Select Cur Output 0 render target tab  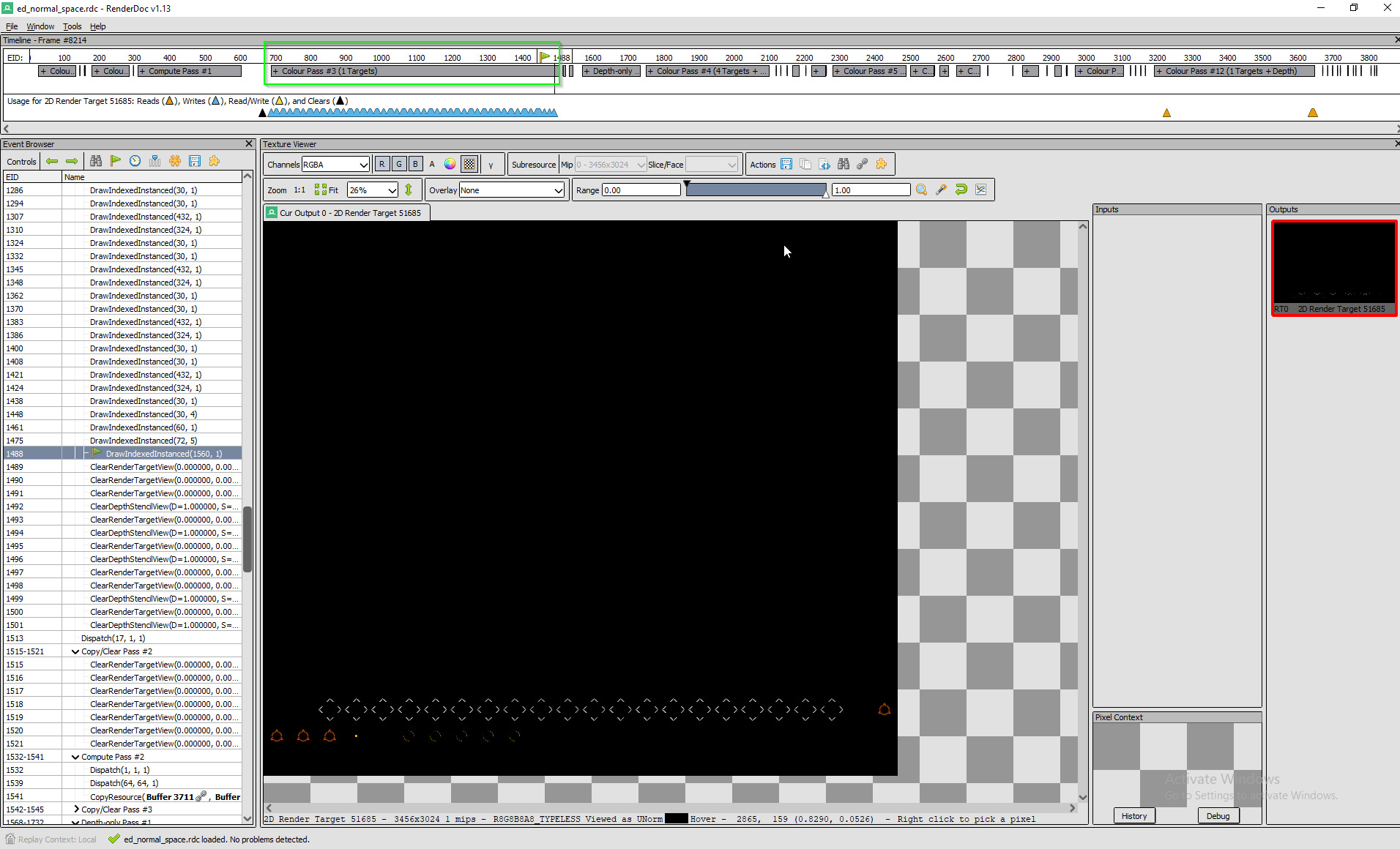346,213
